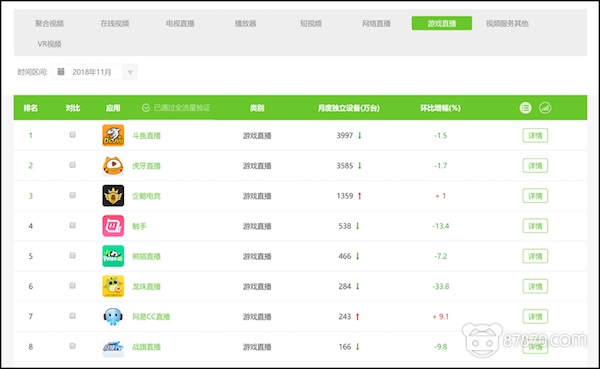Tick the compare checkbox for 斗鱼直播
Screen dimensions: 600x369
tap(72, 135)
